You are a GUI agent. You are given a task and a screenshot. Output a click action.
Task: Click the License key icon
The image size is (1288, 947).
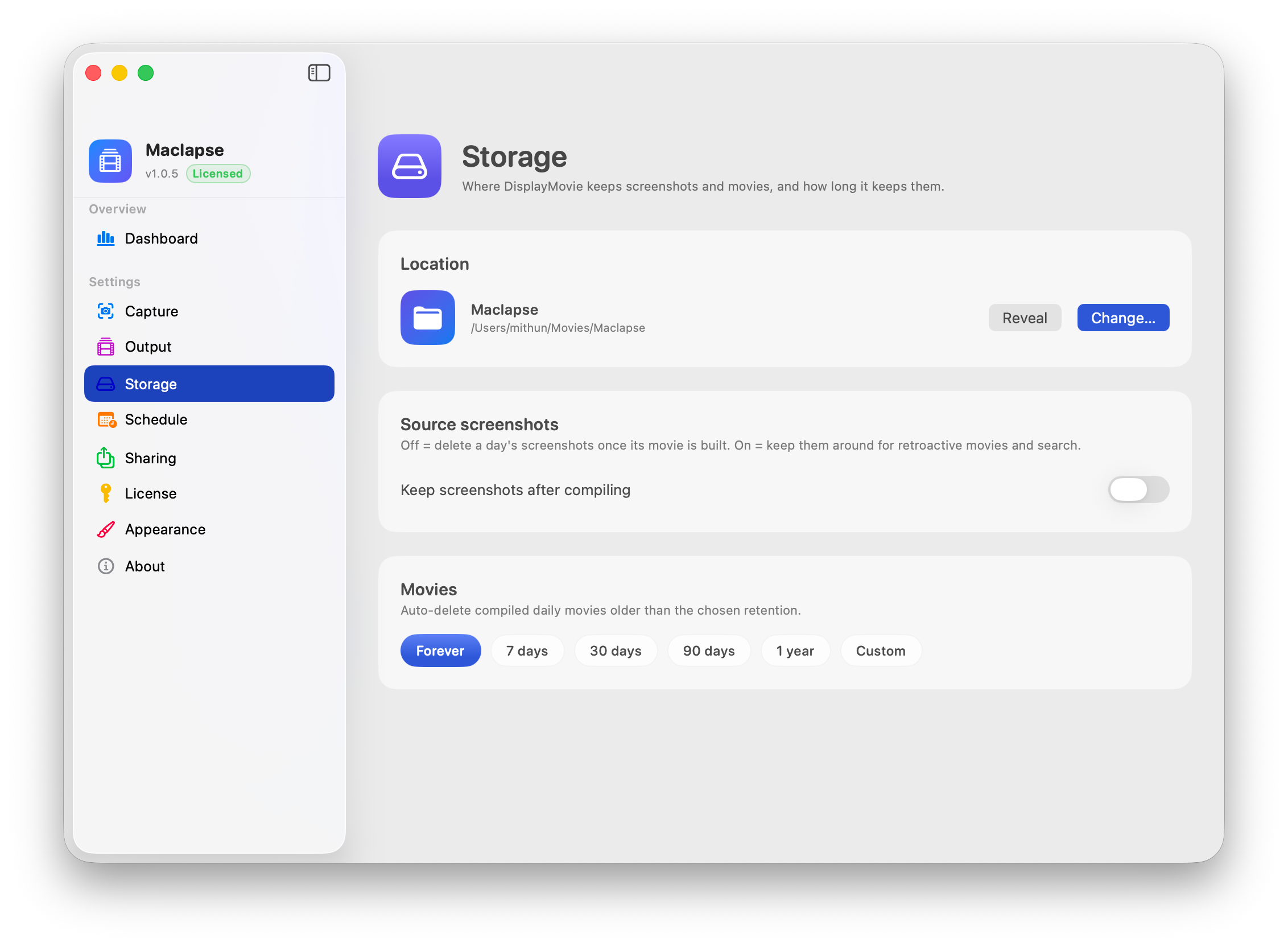click(x=105, y=493)
